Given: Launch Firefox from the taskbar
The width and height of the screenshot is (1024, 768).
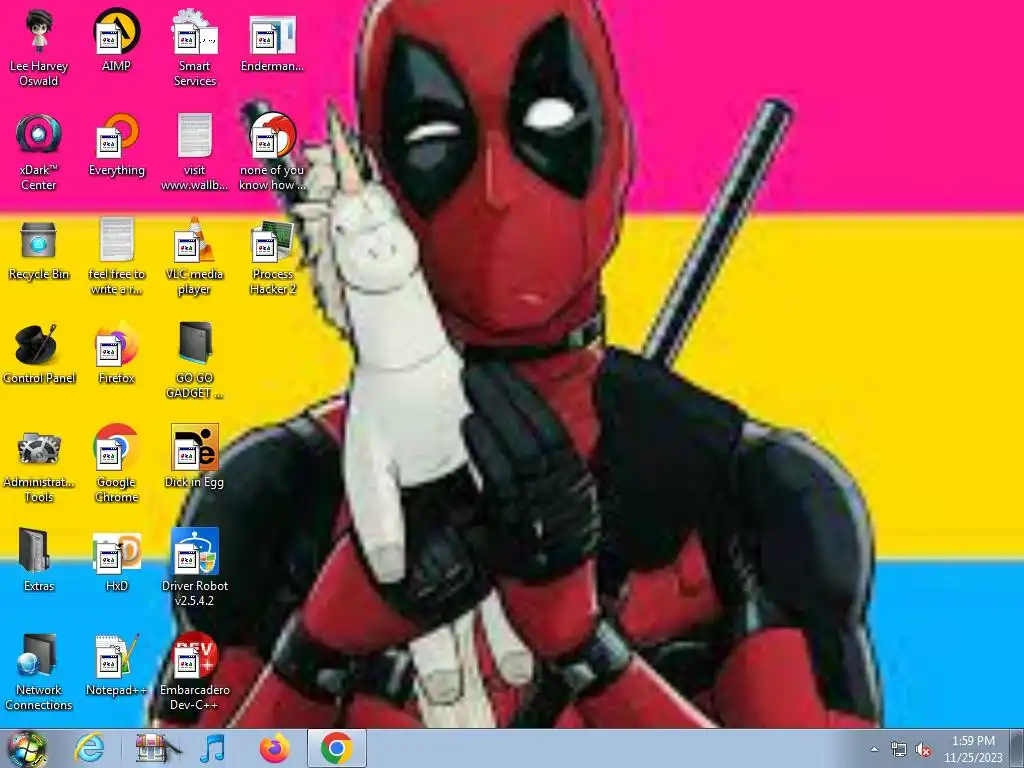Looking at the screenshot, I should (x=274, y=748).
